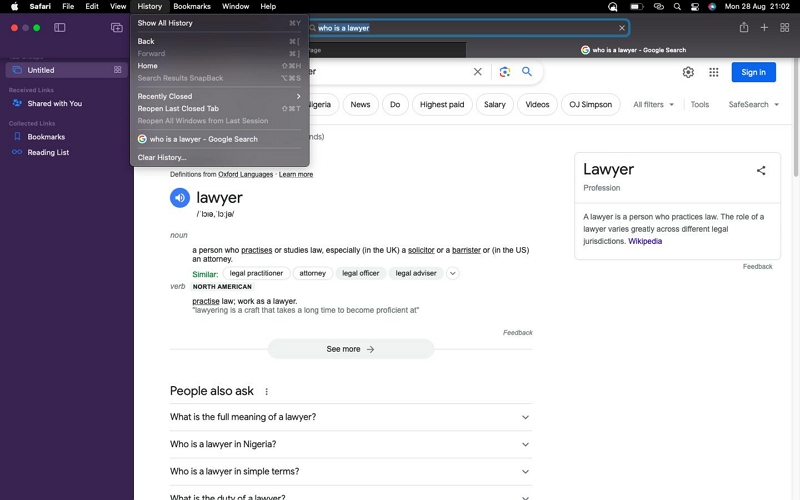
Task: Open a new tab with plus icon
Action: click(764, 28)
